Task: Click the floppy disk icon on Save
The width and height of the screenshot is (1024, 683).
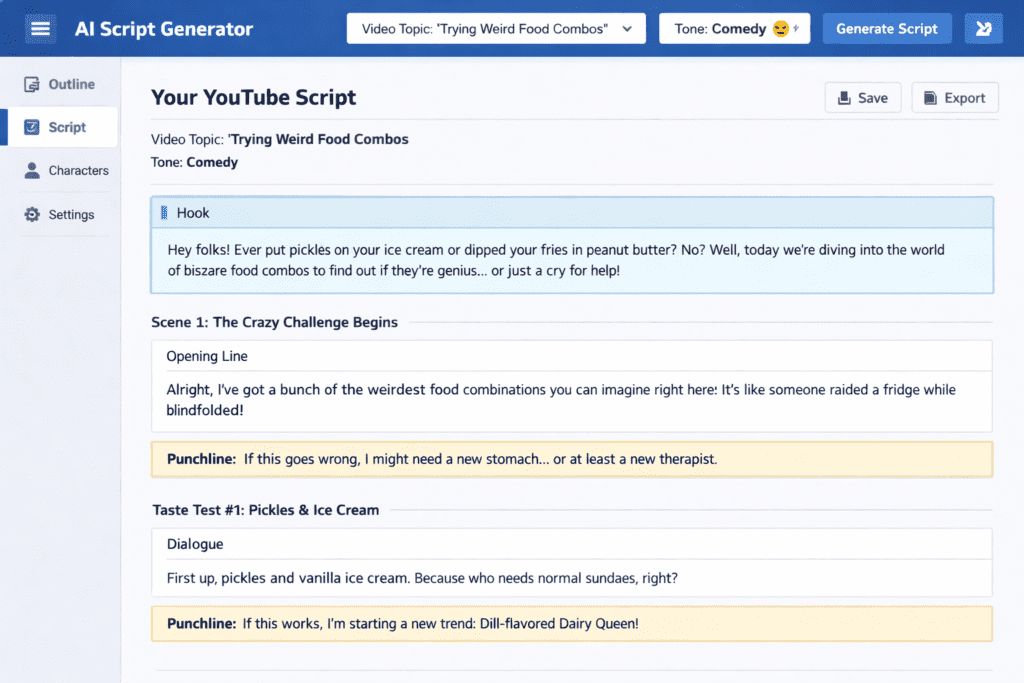Action: tap(844, 98)
